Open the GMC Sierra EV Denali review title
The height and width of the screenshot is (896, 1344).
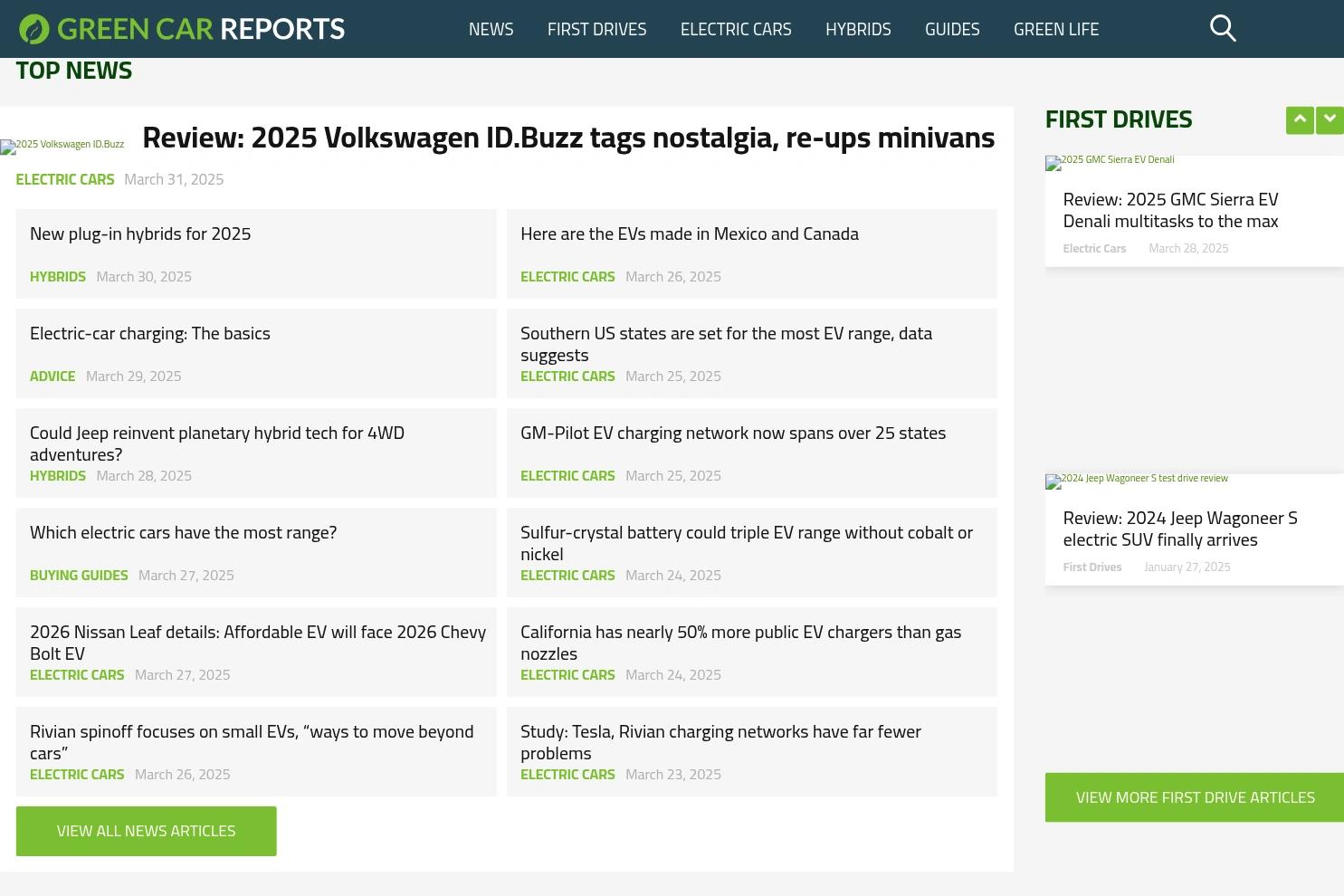[1170, 210]
